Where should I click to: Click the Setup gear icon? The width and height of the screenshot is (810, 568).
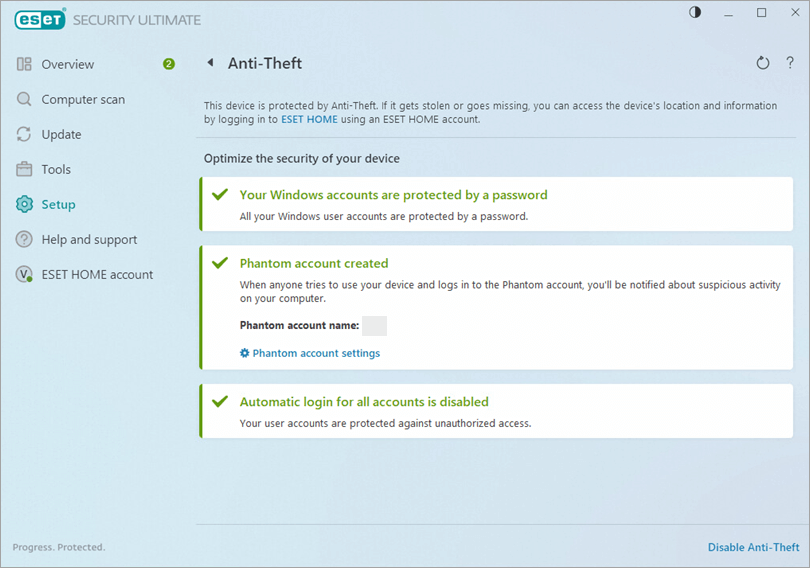tap(24, 204)
